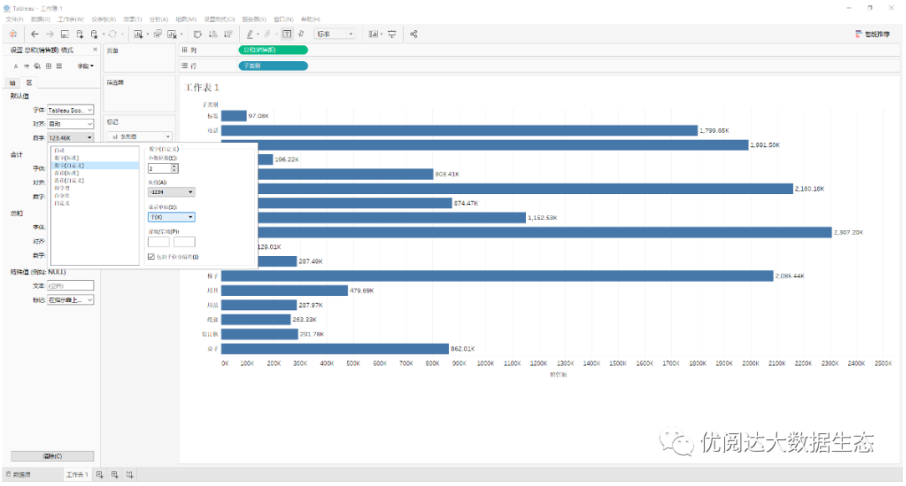Click the save icon in toolbar
The height and width of the screenshot is (486, 906).
pos(65,34)
